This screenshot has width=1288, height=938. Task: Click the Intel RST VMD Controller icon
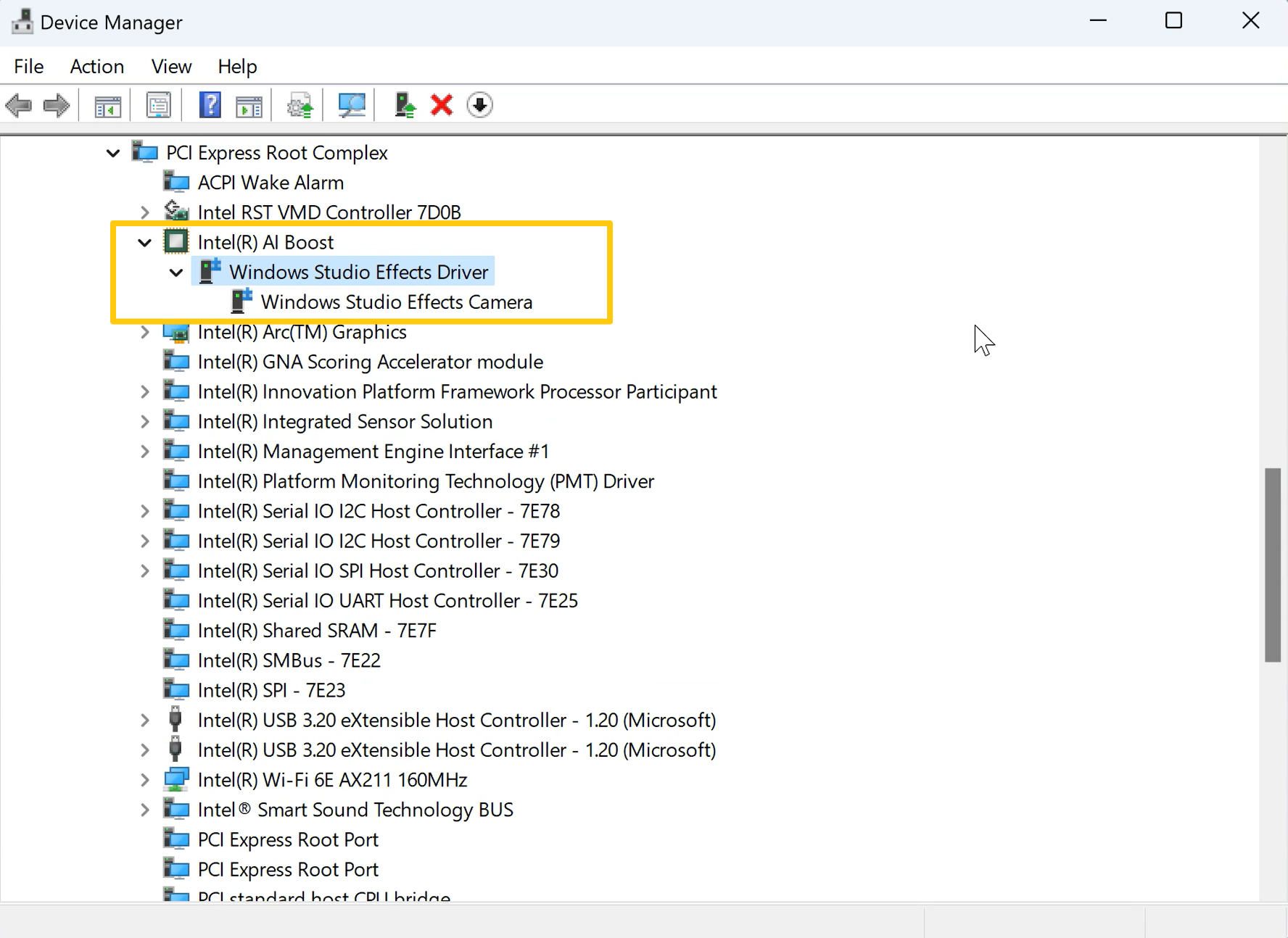point(176,211)
